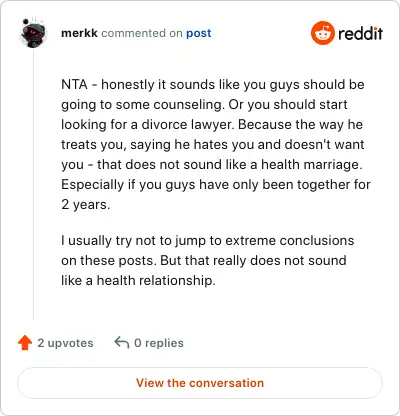Upvote using the orange arrow icon
This screenshot has height=416, width=400.
25,343
